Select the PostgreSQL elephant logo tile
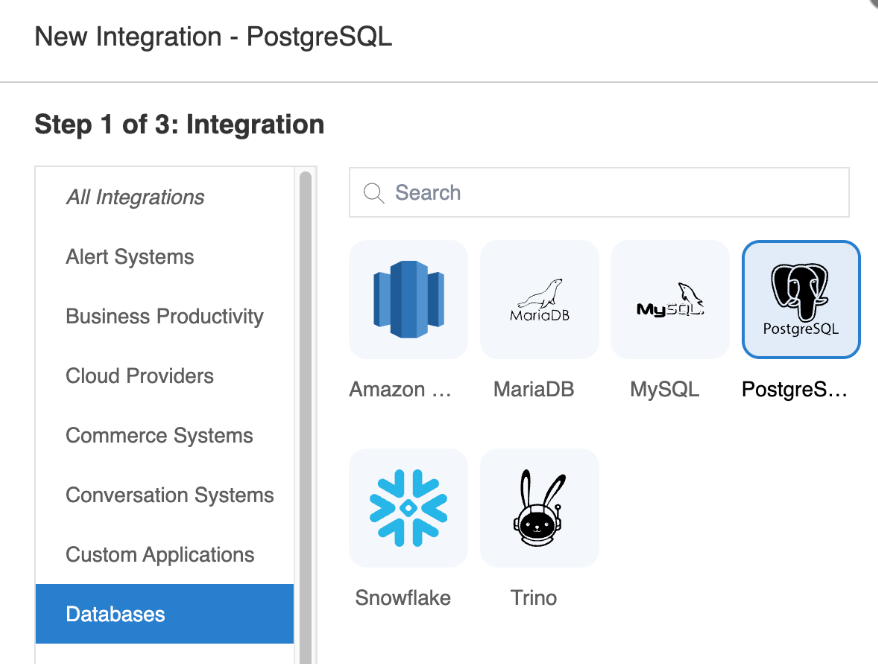This screenshot has height=664, width=878. [x=801, y=300]
